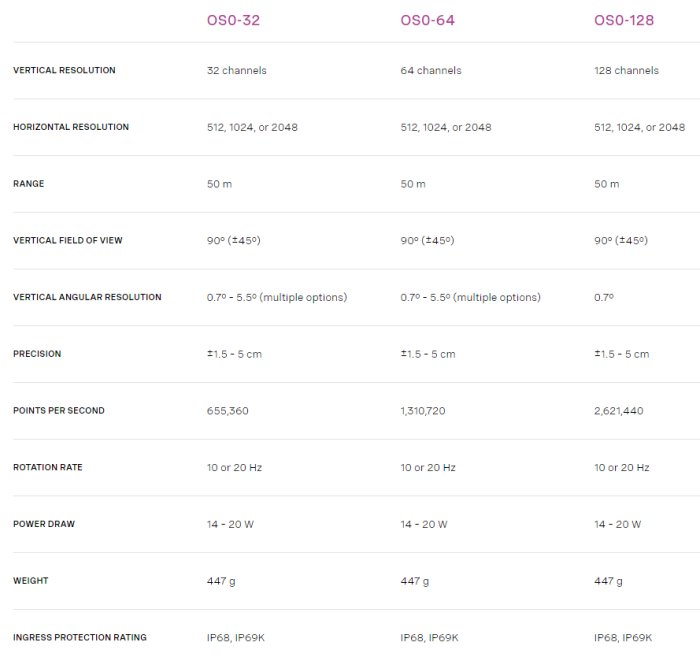Select the Vertical Field of View label
This screenshot has width=700, height=657.
(x=68, y=241)
